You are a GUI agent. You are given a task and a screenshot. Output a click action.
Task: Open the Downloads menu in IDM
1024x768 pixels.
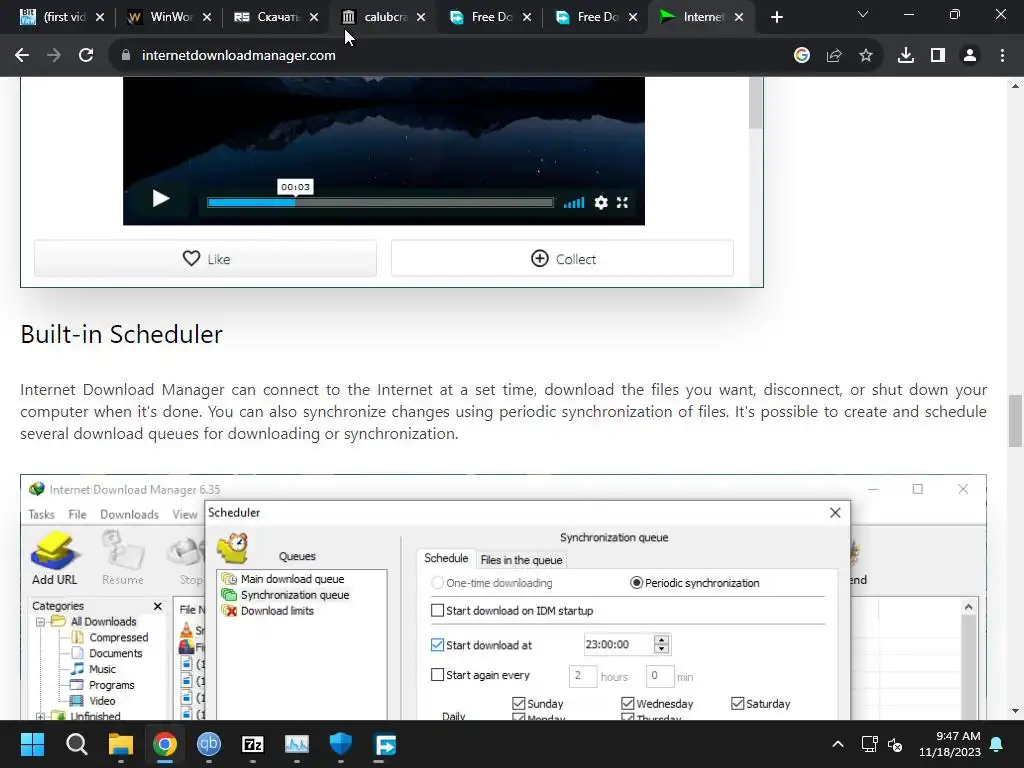click(x=129, y=515)
